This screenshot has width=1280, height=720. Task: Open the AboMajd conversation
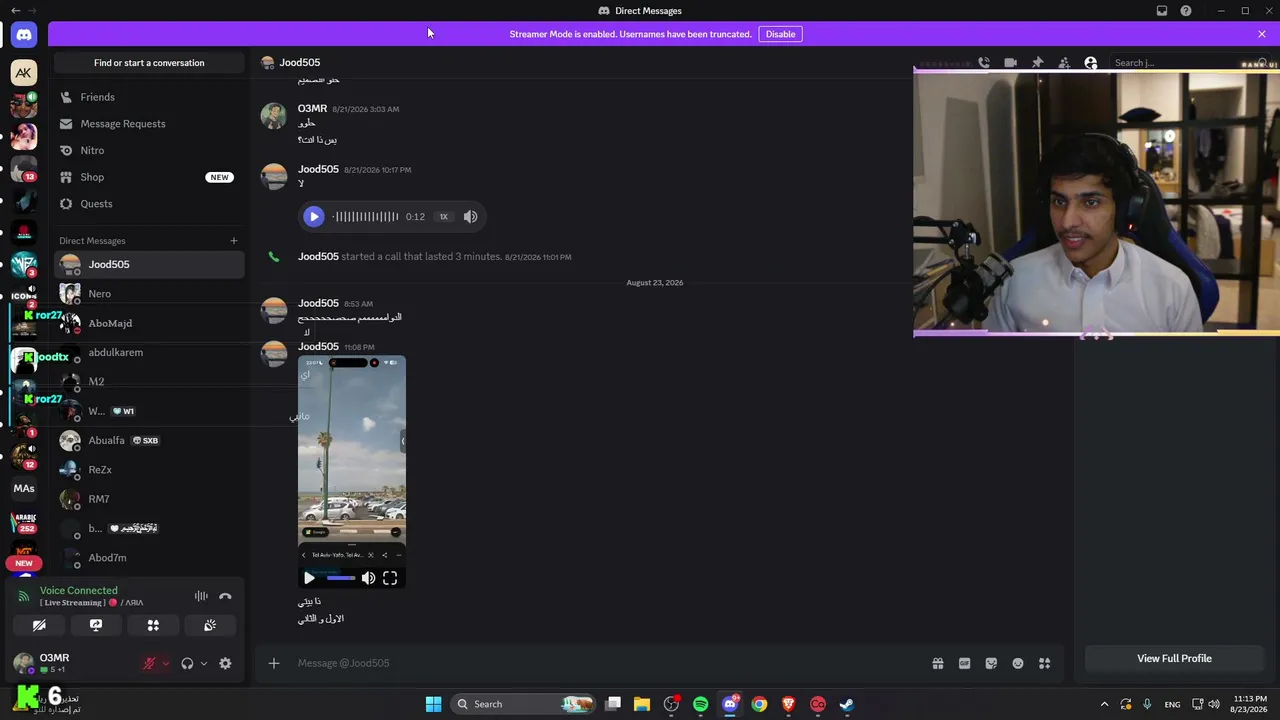tap(149, 323)
